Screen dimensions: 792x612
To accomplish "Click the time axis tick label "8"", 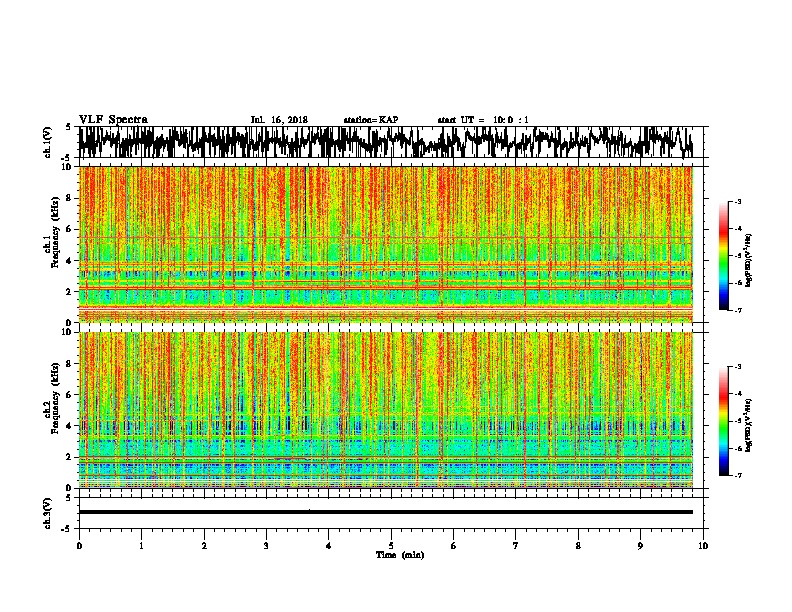I will (x=578, y=546).
